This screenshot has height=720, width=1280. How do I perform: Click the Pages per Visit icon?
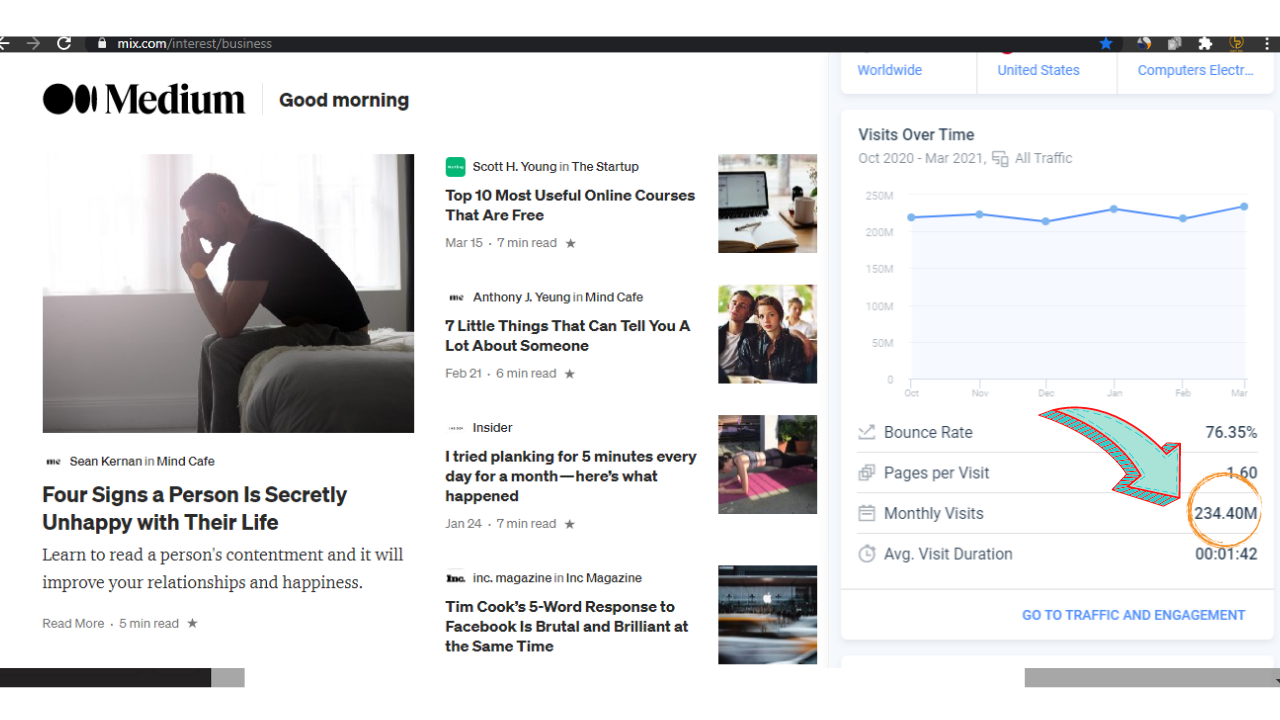pyautogui.click(x=867, y=473)
